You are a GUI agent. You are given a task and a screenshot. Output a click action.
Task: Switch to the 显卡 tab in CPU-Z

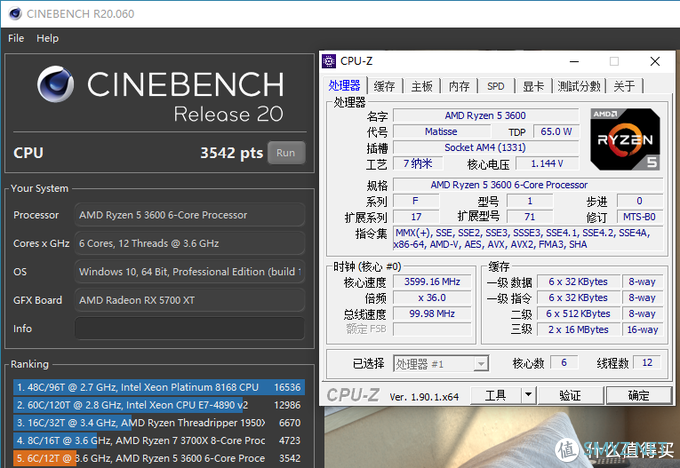[533, 86]
